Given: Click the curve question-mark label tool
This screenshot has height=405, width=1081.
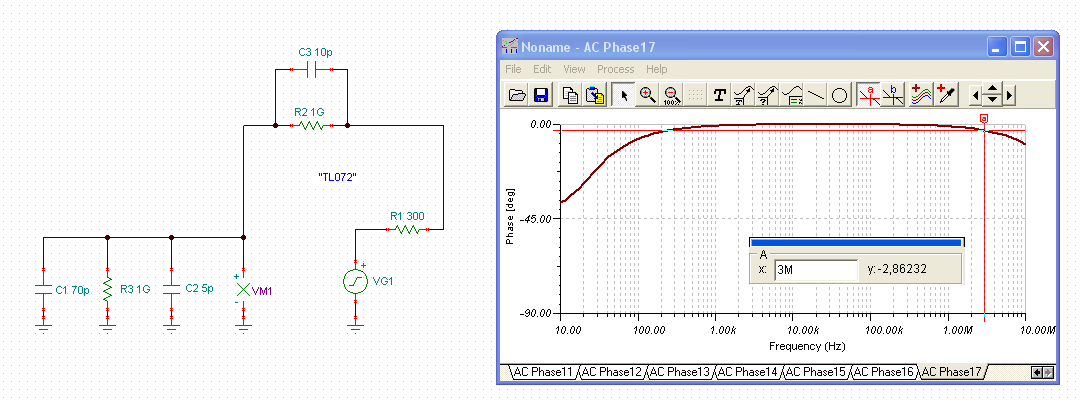Looking at the screenshot, I should pos(767,95).
